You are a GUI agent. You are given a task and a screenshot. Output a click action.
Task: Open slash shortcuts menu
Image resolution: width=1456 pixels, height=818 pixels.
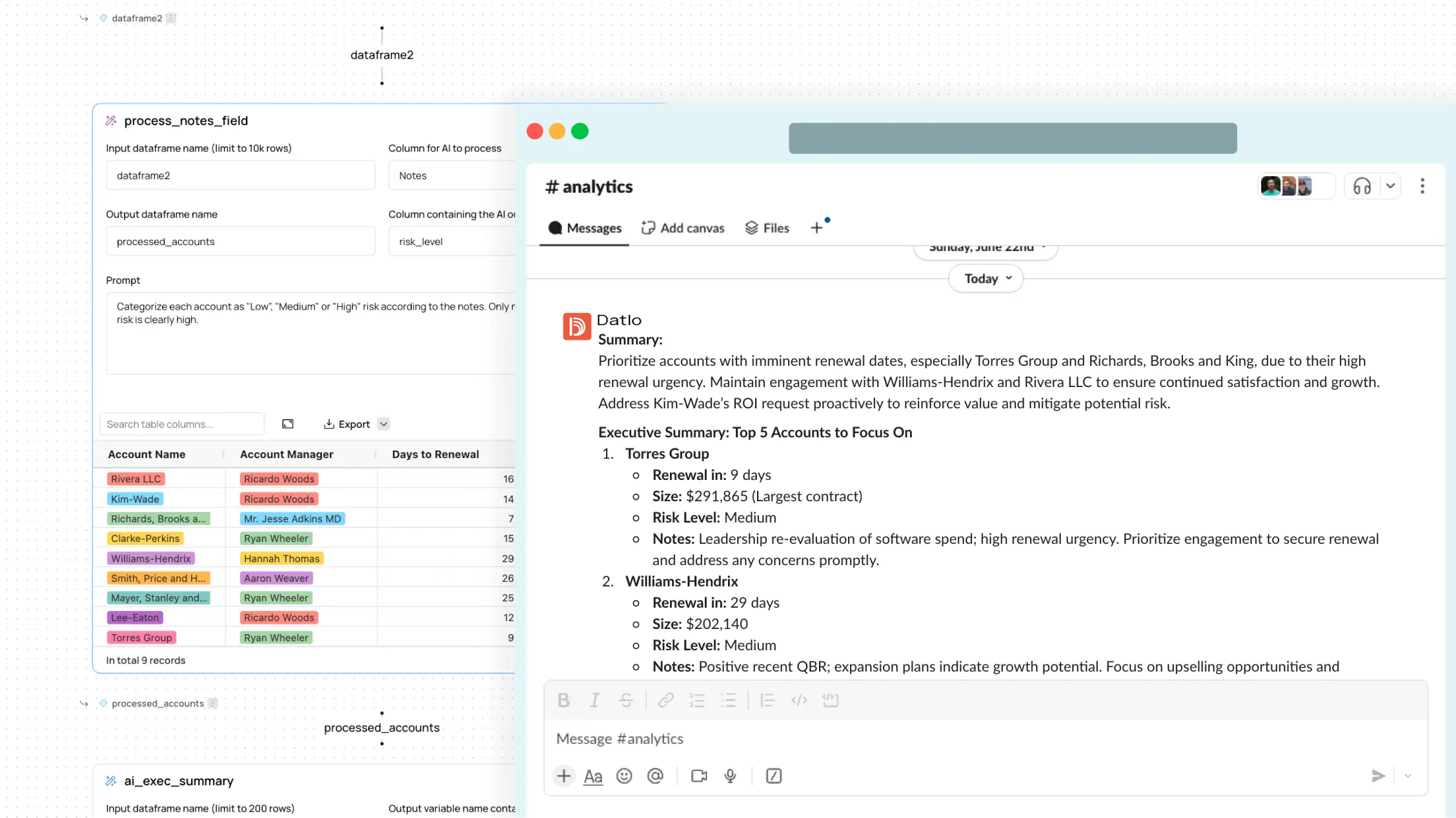click(774, 775)
